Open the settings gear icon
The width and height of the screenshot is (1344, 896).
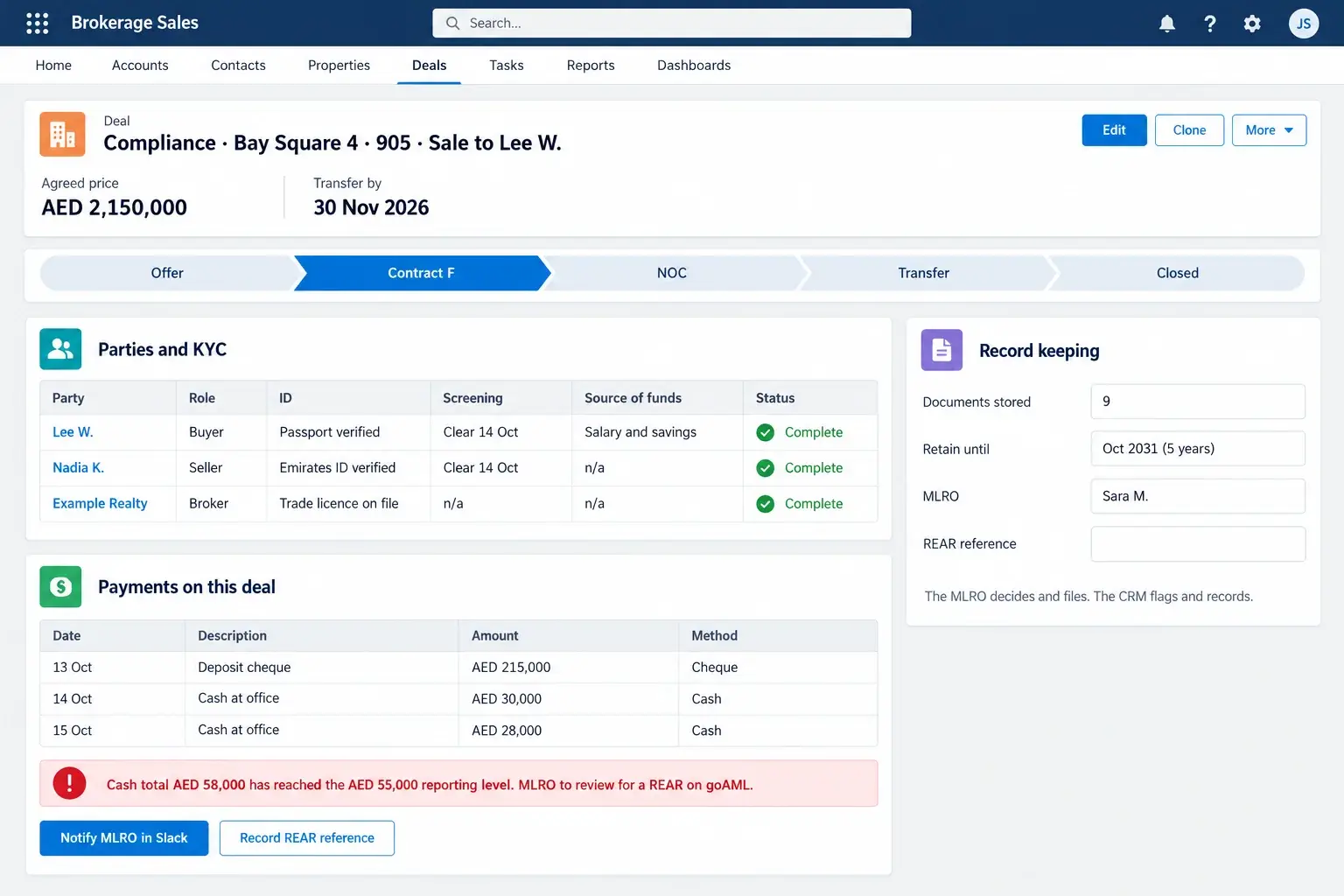coord(1252,24)
